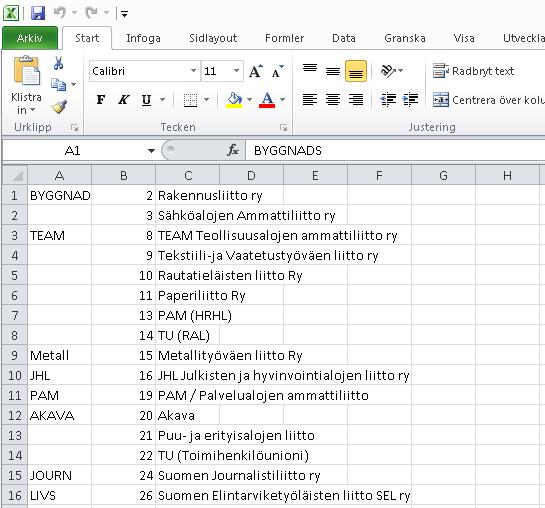Toggle highlighted bottom align button
This screenshot has width=545, height=508.
pos(356,71)
